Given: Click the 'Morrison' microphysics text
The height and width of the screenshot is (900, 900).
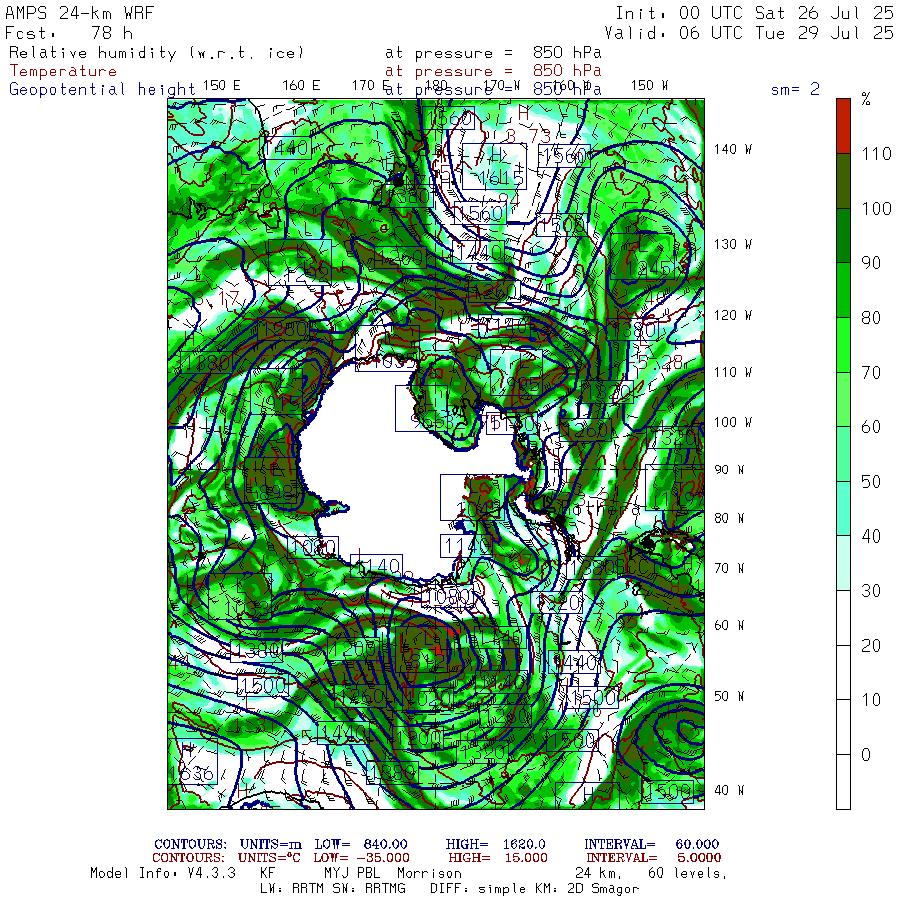Looking at the screenshot, I should click(x=429, y=873).
